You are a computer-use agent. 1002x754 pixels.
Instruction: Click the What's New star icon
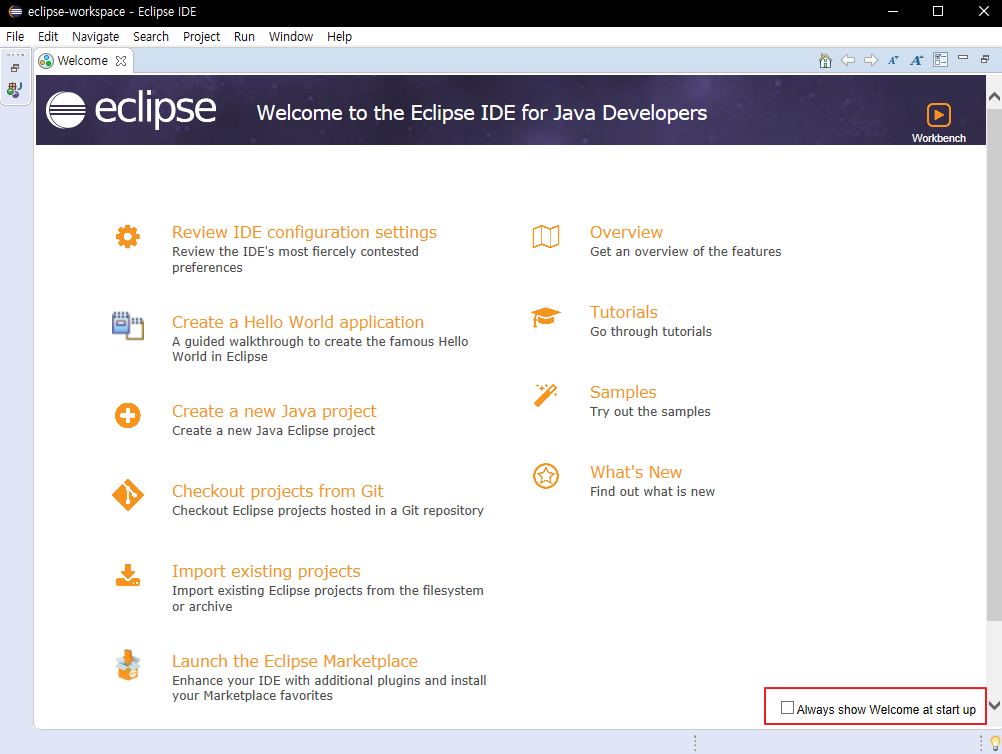[x=546, y=476]
